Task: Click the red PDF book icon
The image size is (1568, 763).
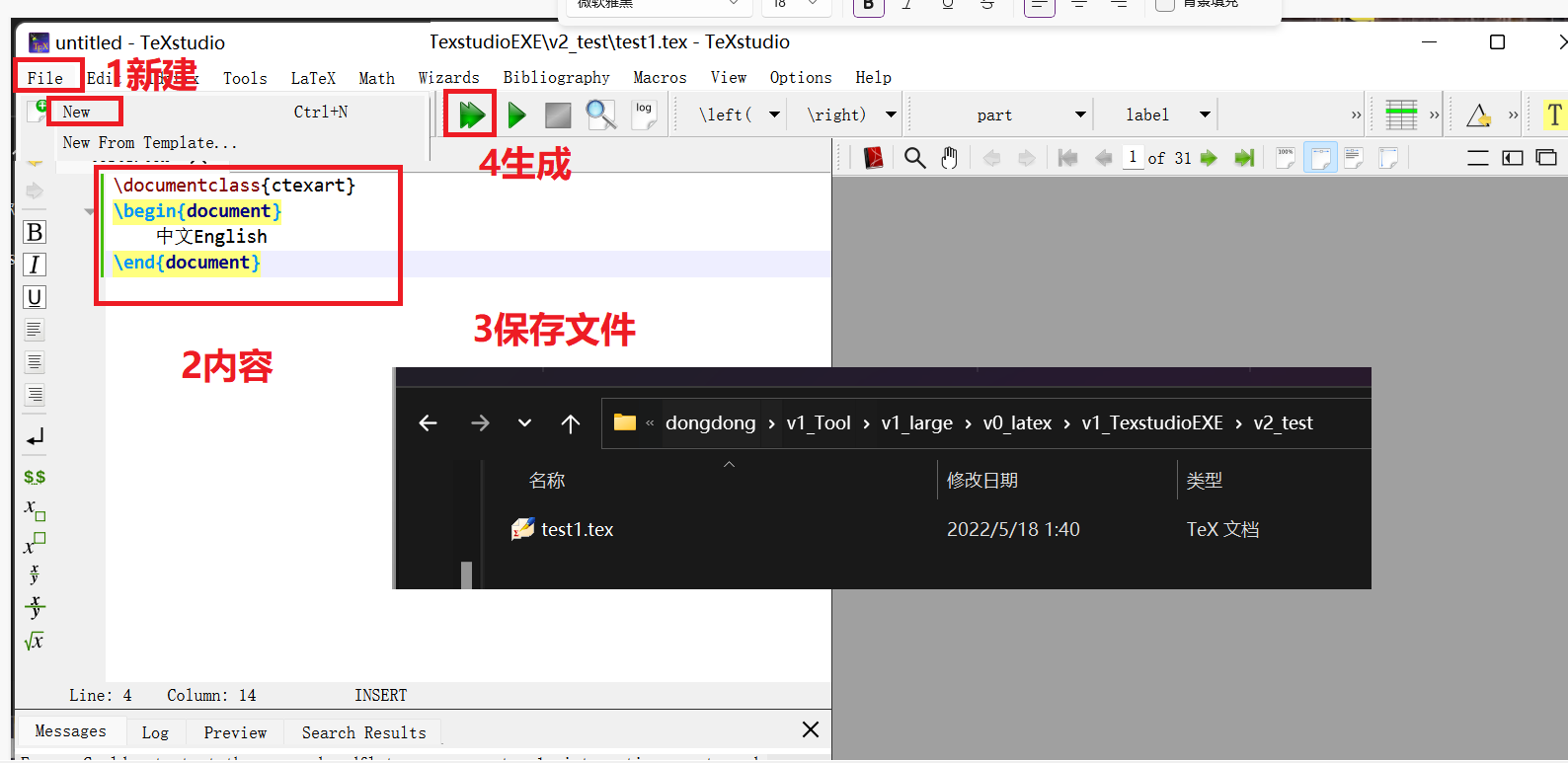Action: pyautogui.click(x=873, y=158)
